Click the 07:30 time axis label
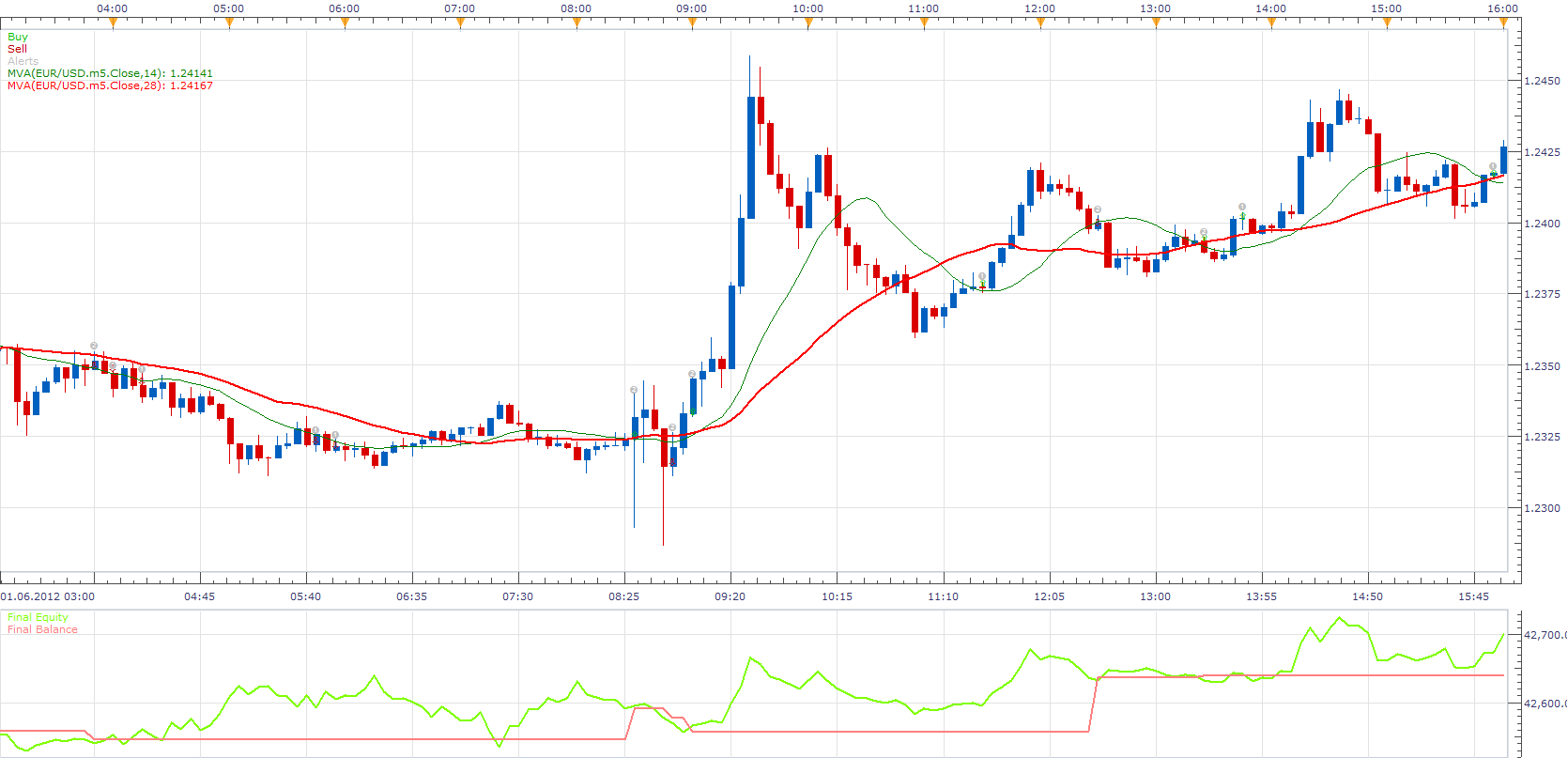1568x758 pixels. (x=517, y=596)
